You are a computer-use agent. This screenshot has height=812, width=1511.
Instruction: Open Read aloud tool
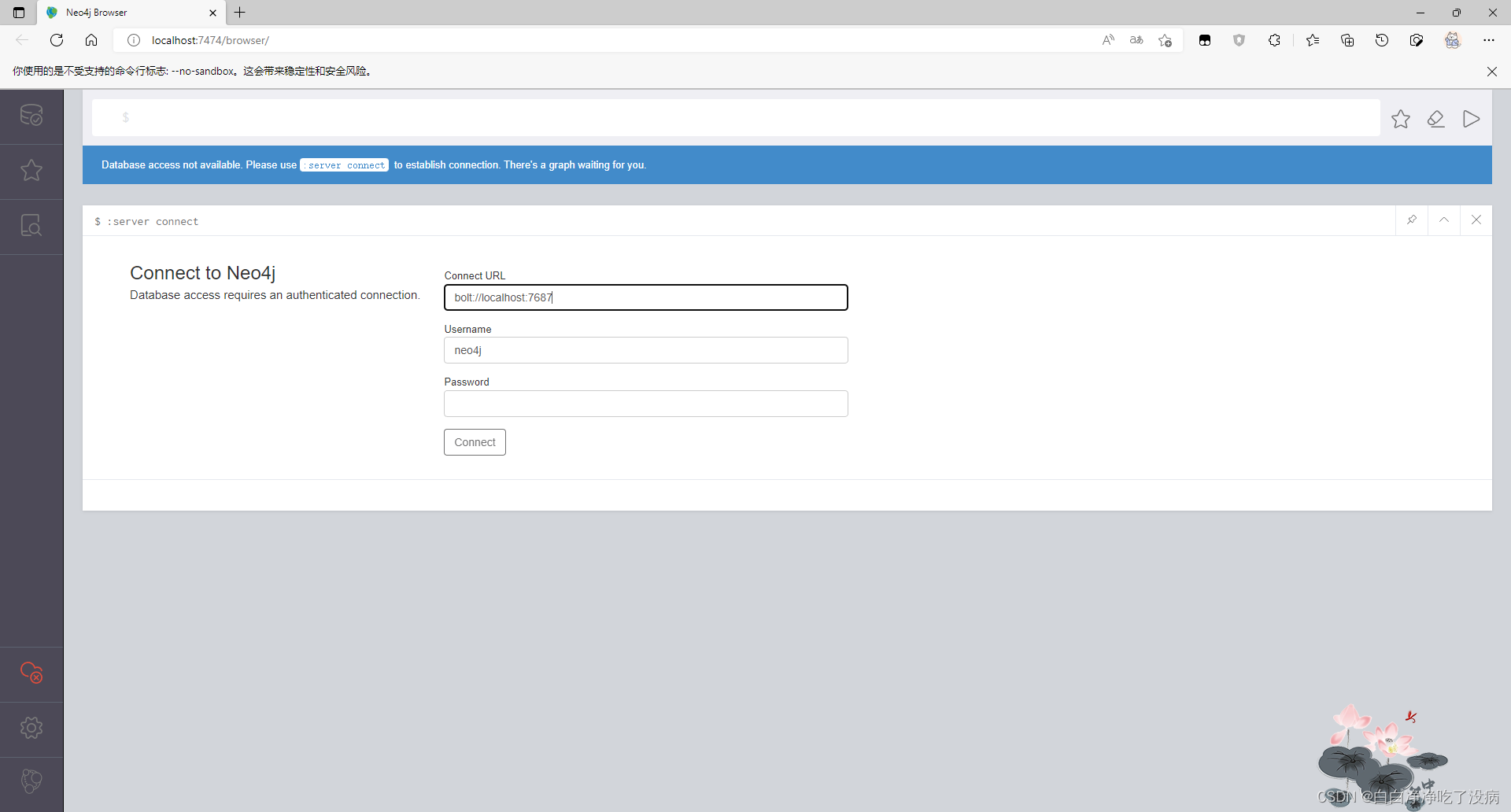[x=1108, y=40]
